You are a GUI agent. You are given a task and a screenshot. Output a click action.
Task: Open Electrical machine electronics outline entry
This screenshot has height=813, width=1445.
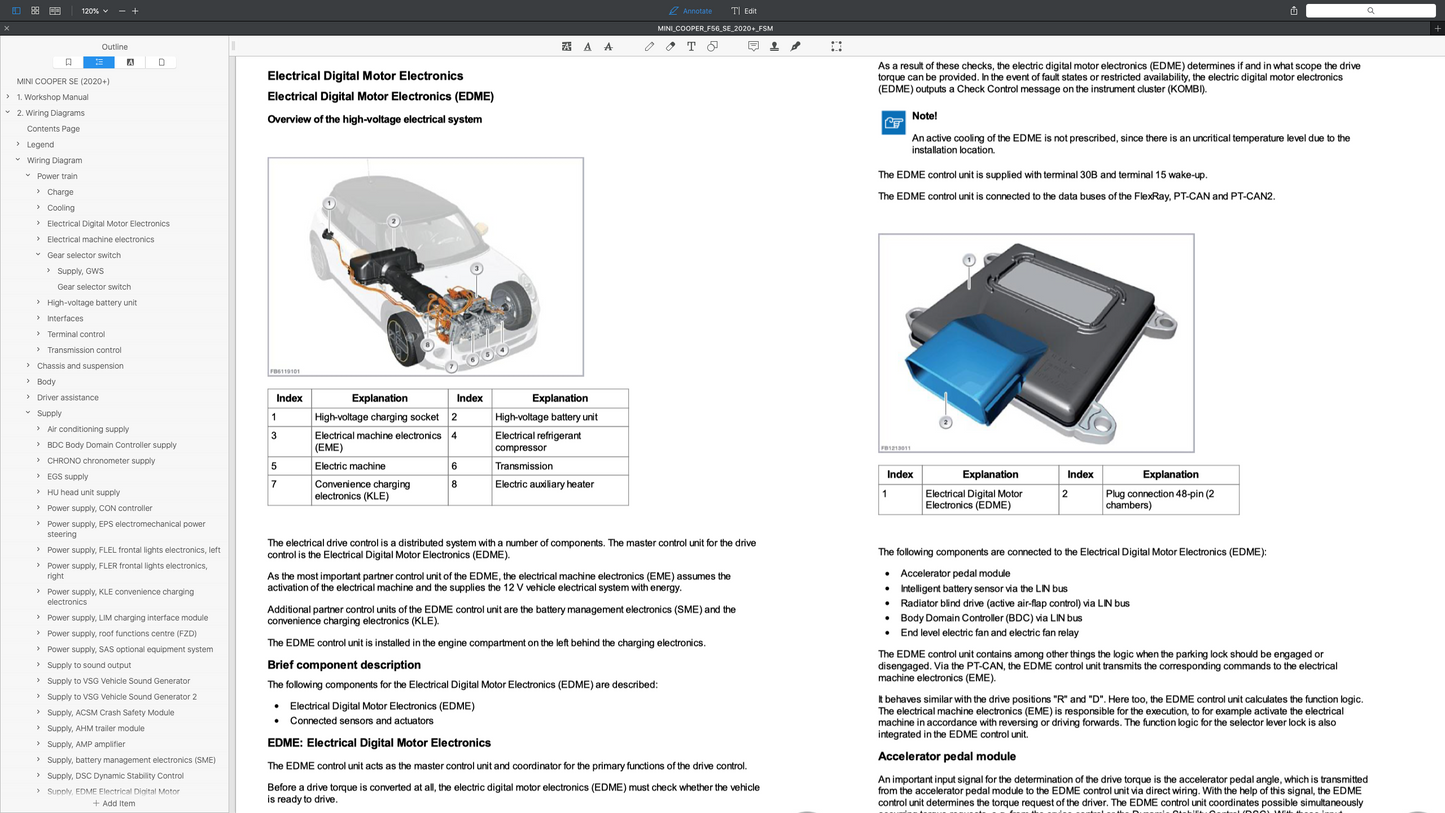click(x=100, y=240)
